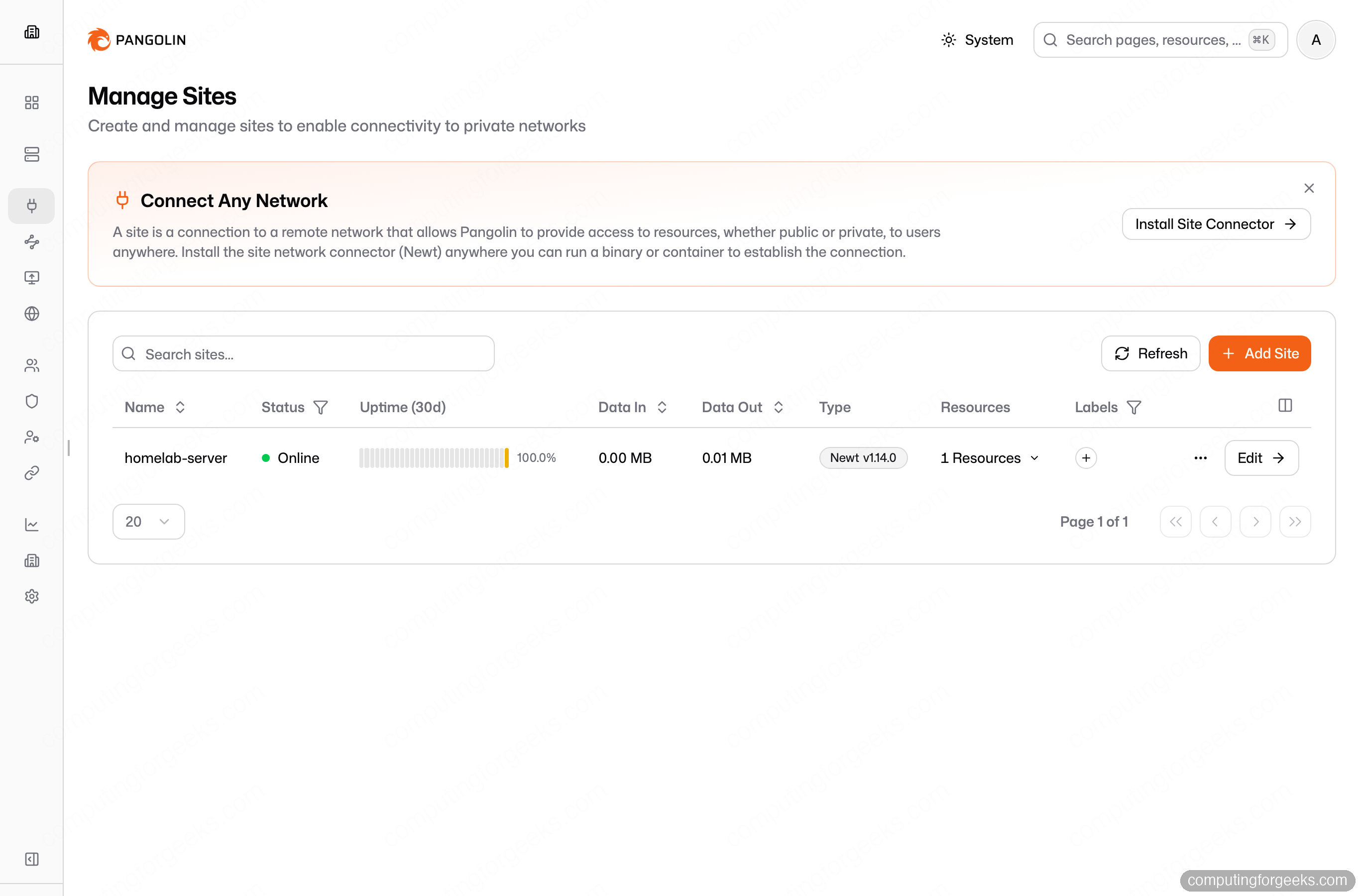The width and height of the screenshot is (1360, 896).
Task: Open the globe domains icon in sidebar
Action: 31,314
